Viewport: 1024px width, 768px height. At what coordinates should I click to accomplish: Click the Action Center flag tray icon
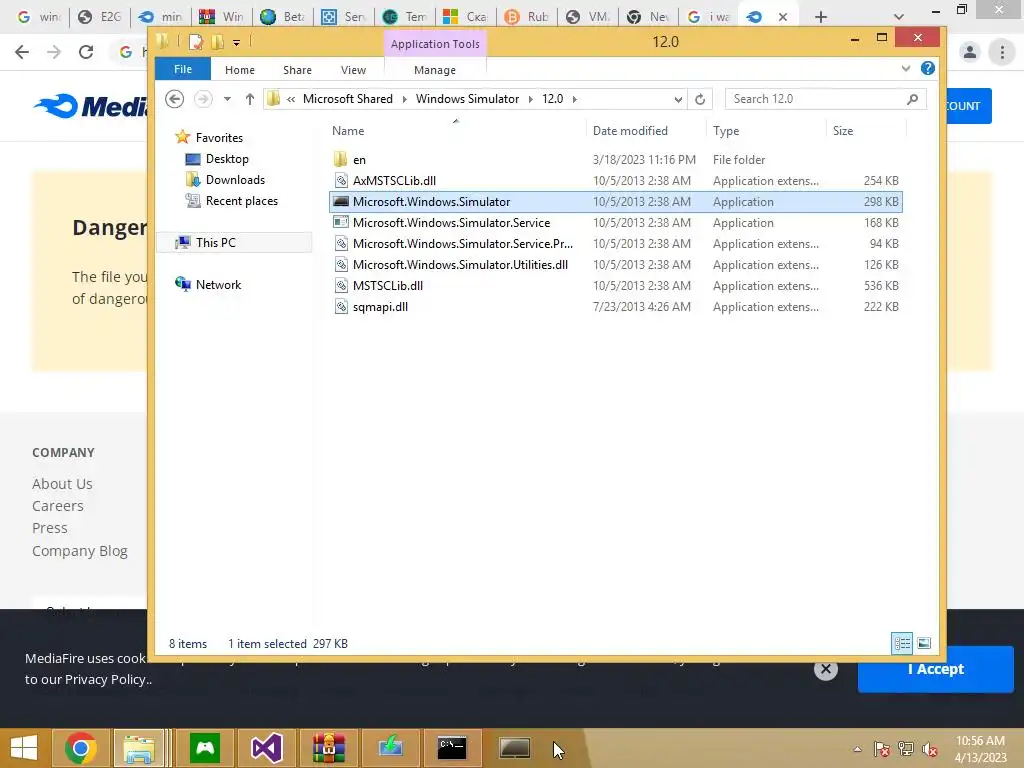coord(882,749)
